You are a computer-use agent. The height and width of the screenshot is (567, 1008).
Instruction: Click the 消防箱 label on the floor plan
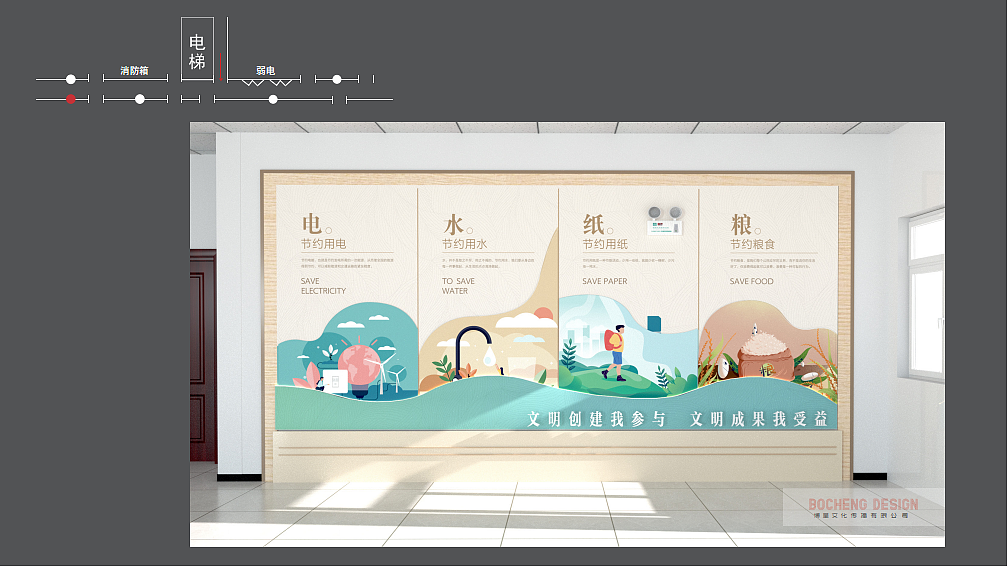pos(134,70)
